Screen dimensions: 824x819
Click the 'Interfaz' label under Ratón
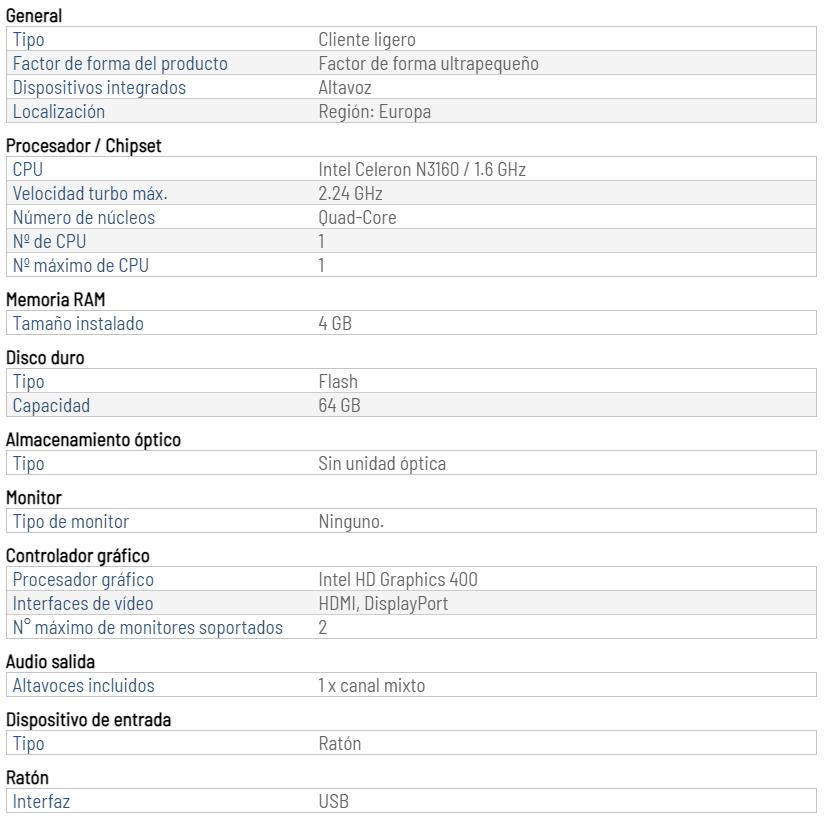[x=42, y=802]
